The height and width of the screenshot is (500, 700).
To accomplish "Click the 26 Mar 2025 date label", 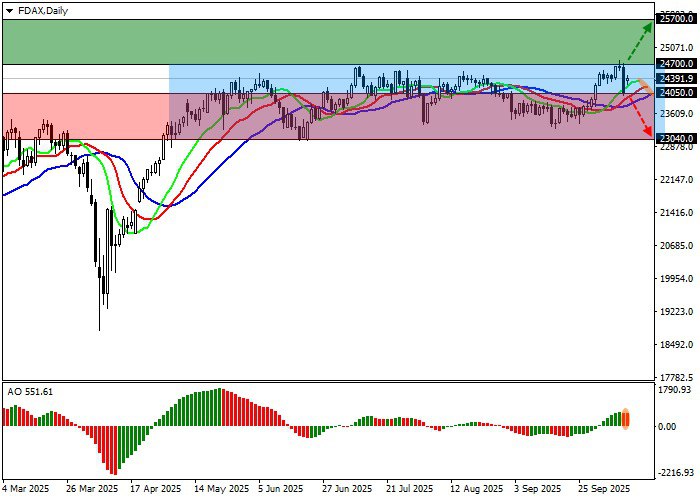I will pos(92,489).
